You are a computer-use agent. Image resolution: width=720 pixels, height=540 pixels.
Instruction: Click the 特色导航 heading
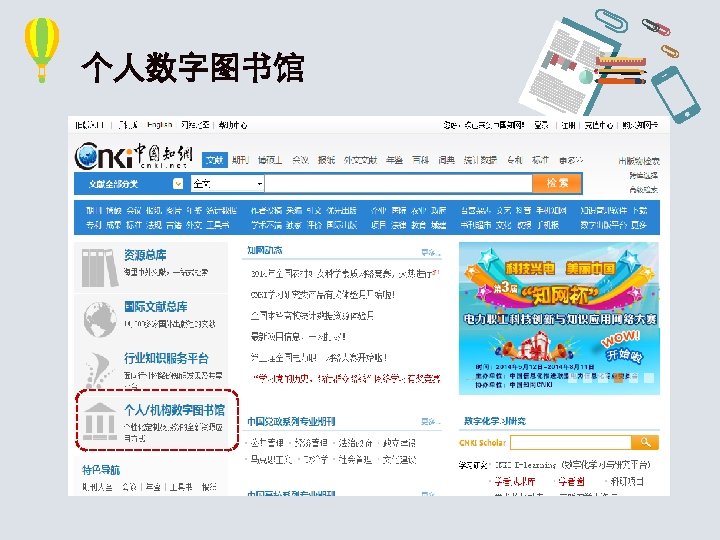[x=101, y=470]
